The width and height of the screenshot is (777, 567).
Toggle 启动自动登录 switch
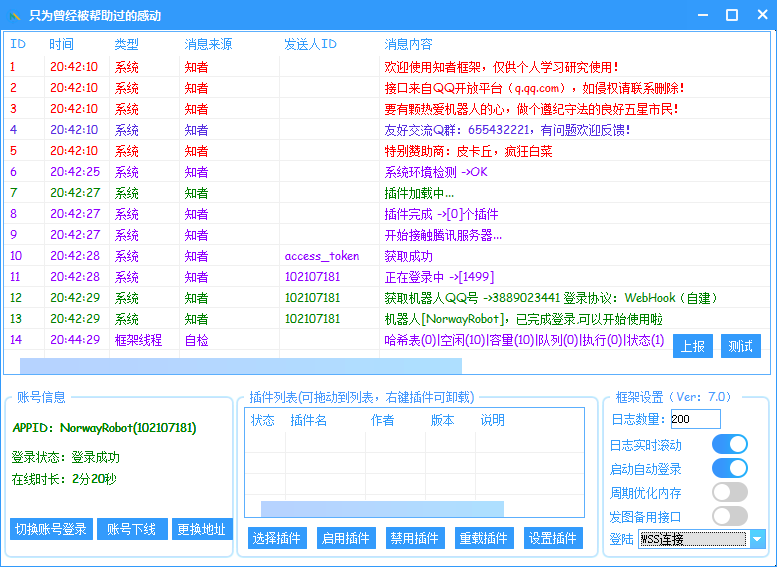coord(729,468)
